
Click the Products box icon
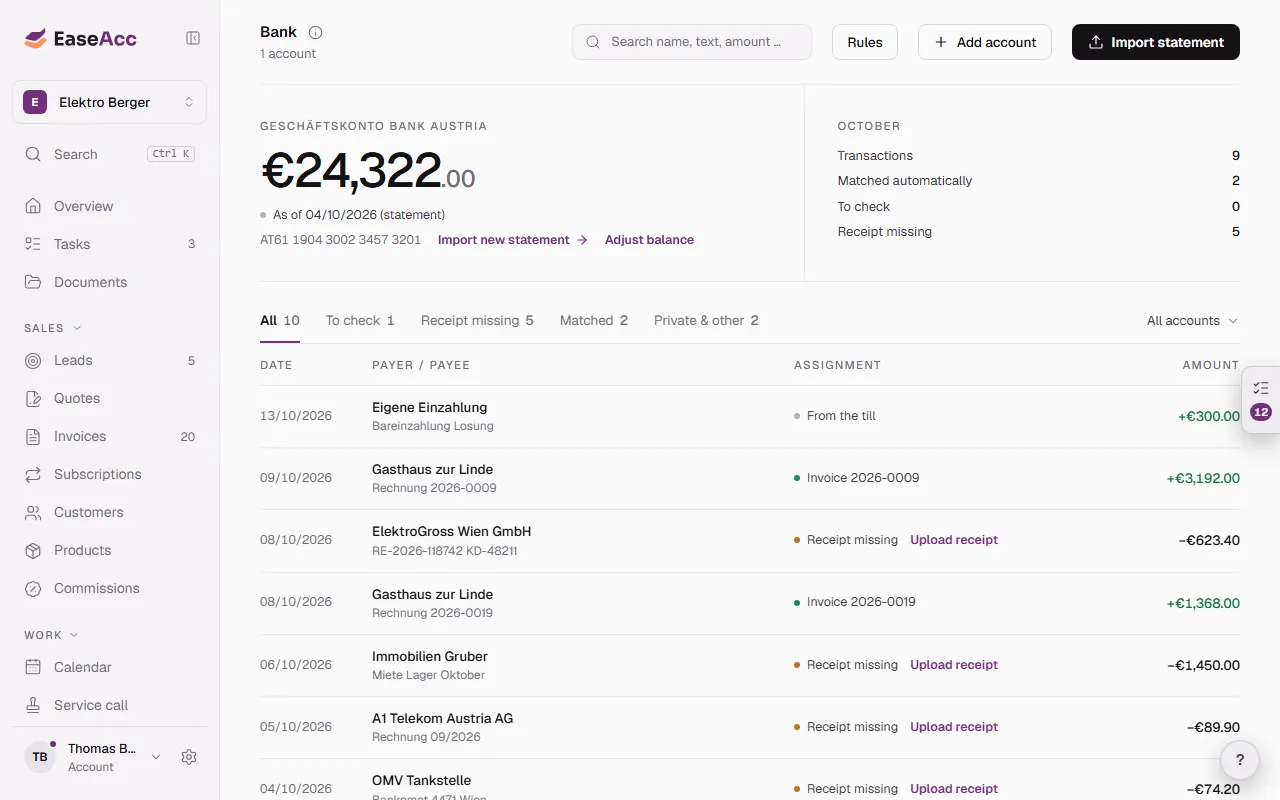coord(33,550)
